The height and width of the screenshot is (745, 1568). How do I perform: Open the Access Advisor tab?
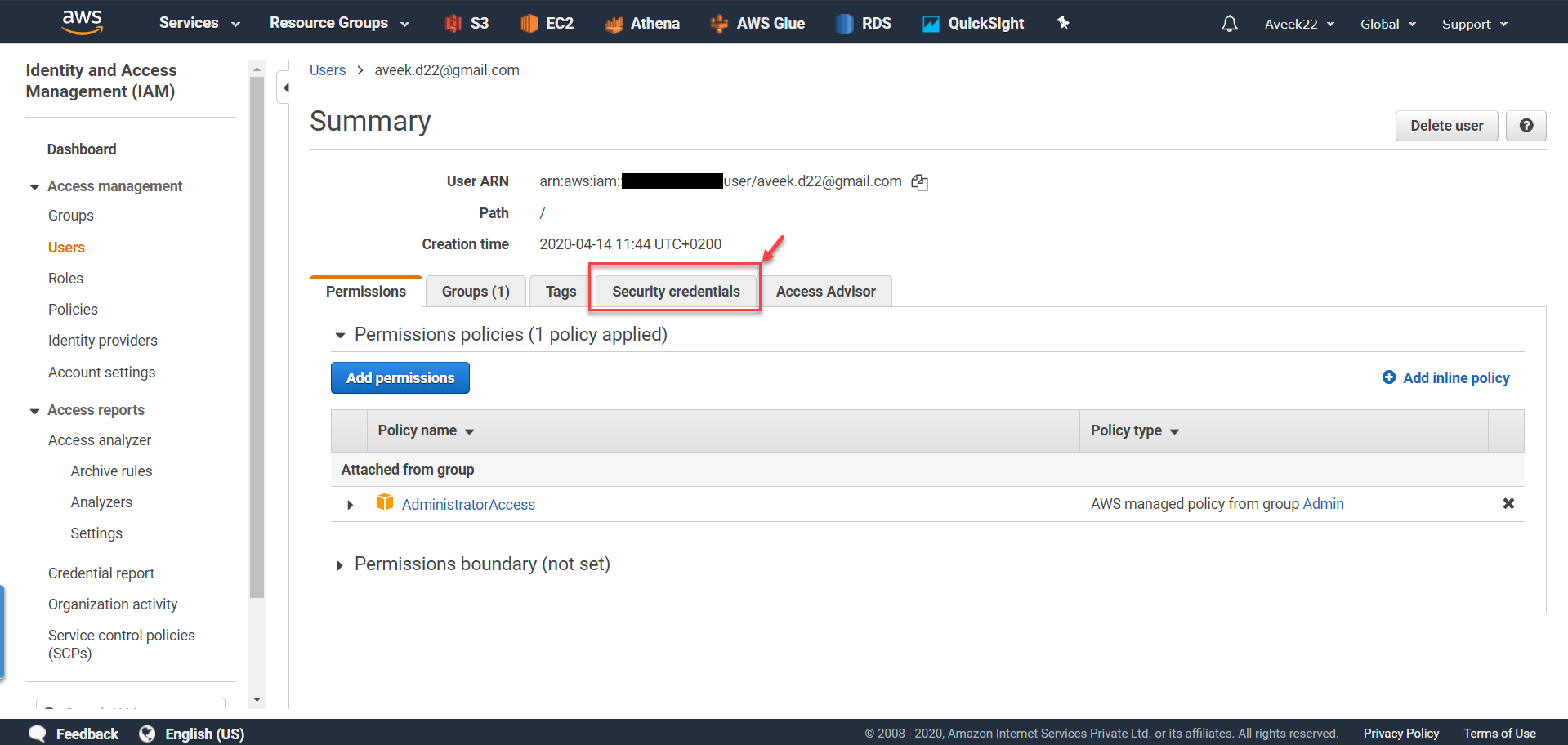[825, 292]
